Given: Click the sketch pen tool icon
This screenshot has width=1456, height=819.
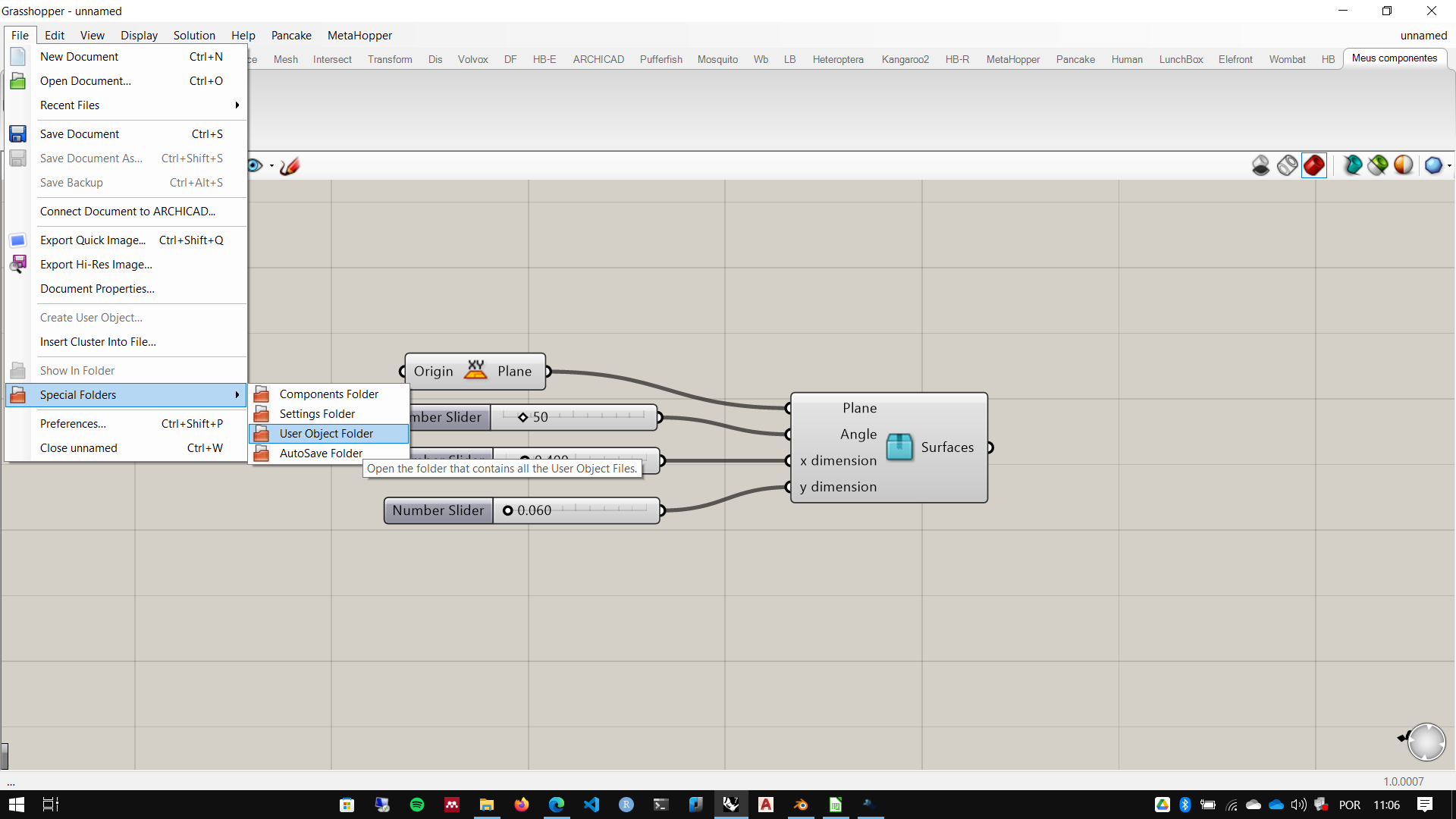Looking at the screenshot, I should (290, 165).
